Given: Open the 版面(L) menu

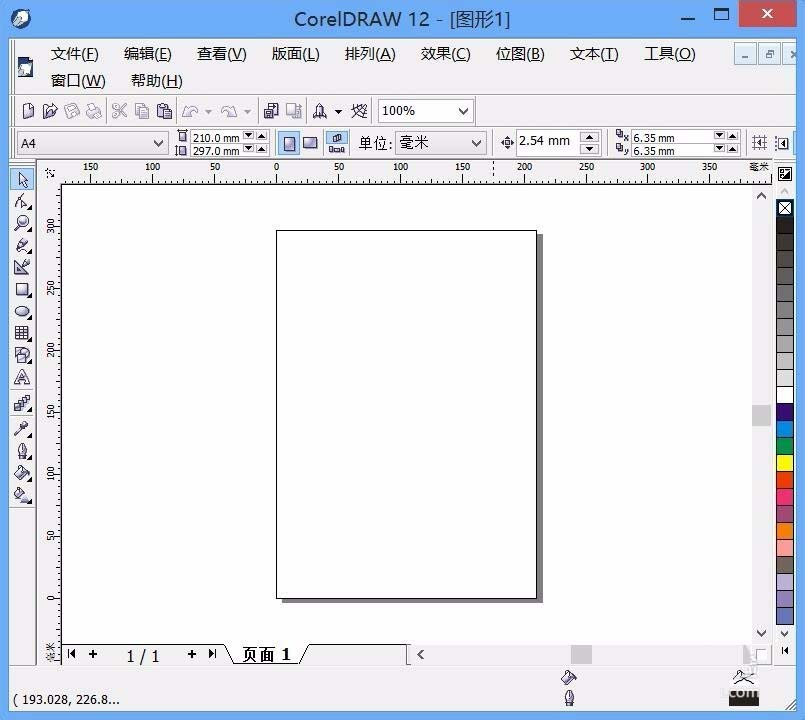Looking at the screenshot, I should coord(296,53).
